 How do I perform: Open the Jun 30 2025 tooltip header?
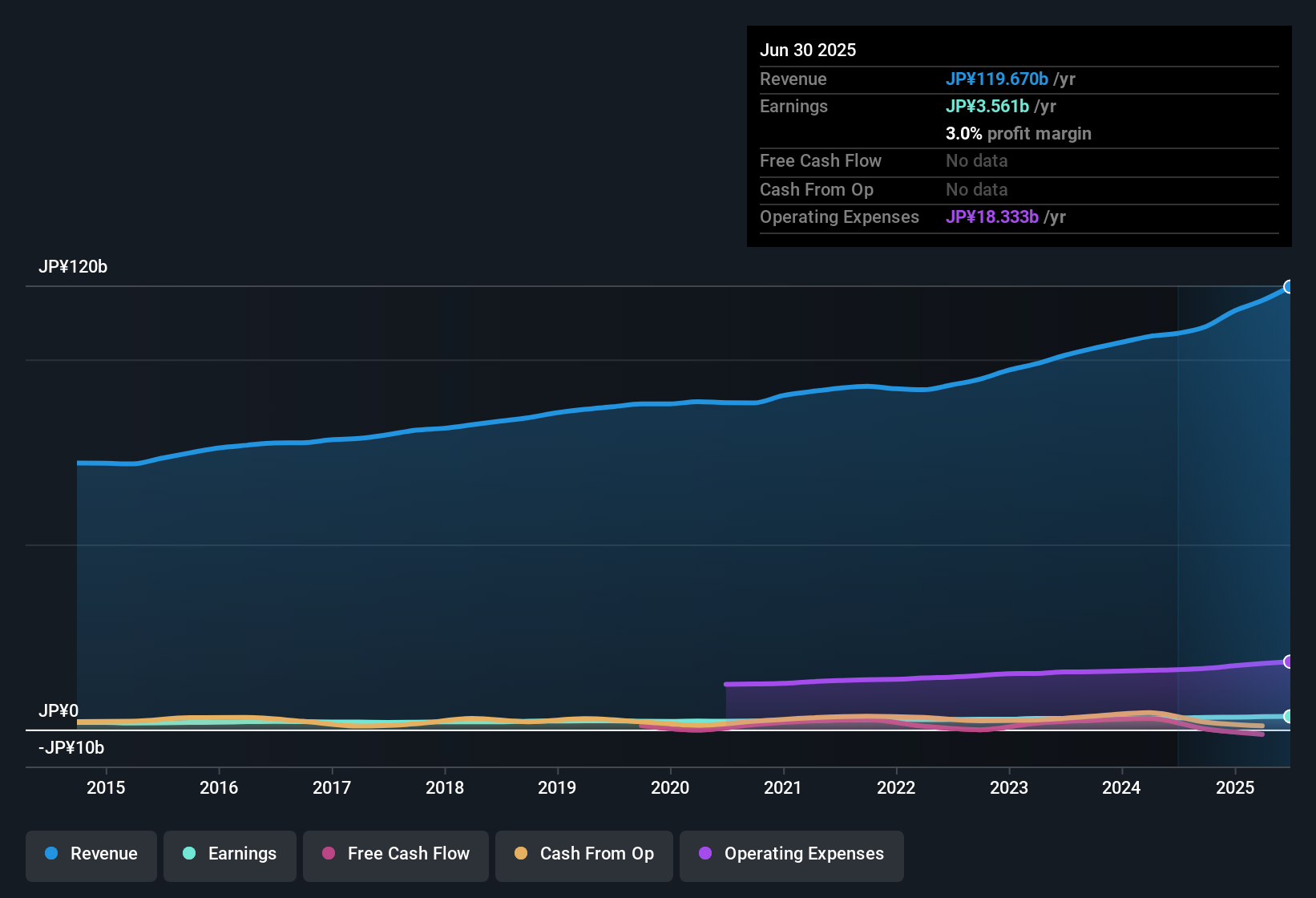pyautogui.click(x=808, y=50)
